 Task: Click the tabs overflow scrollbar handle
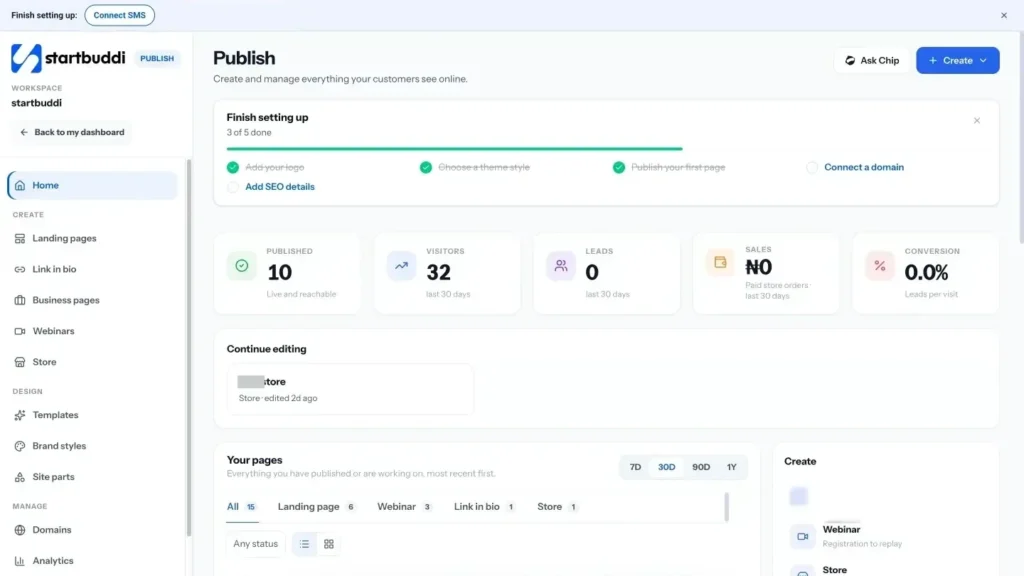click(726, 507)
